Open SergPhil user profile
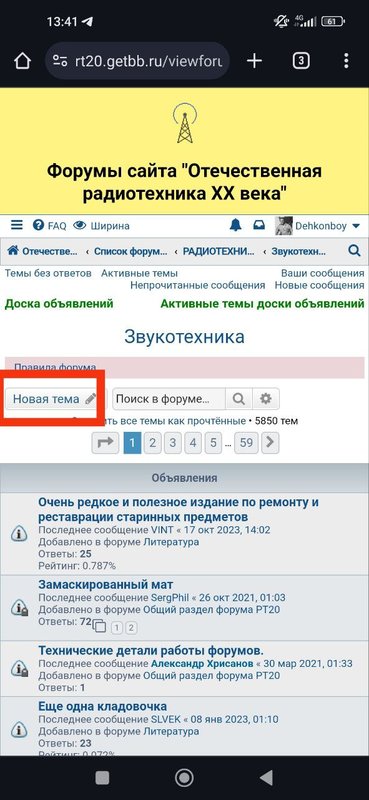Viewport: 369px width, 800px height. (x=169, y=597)
